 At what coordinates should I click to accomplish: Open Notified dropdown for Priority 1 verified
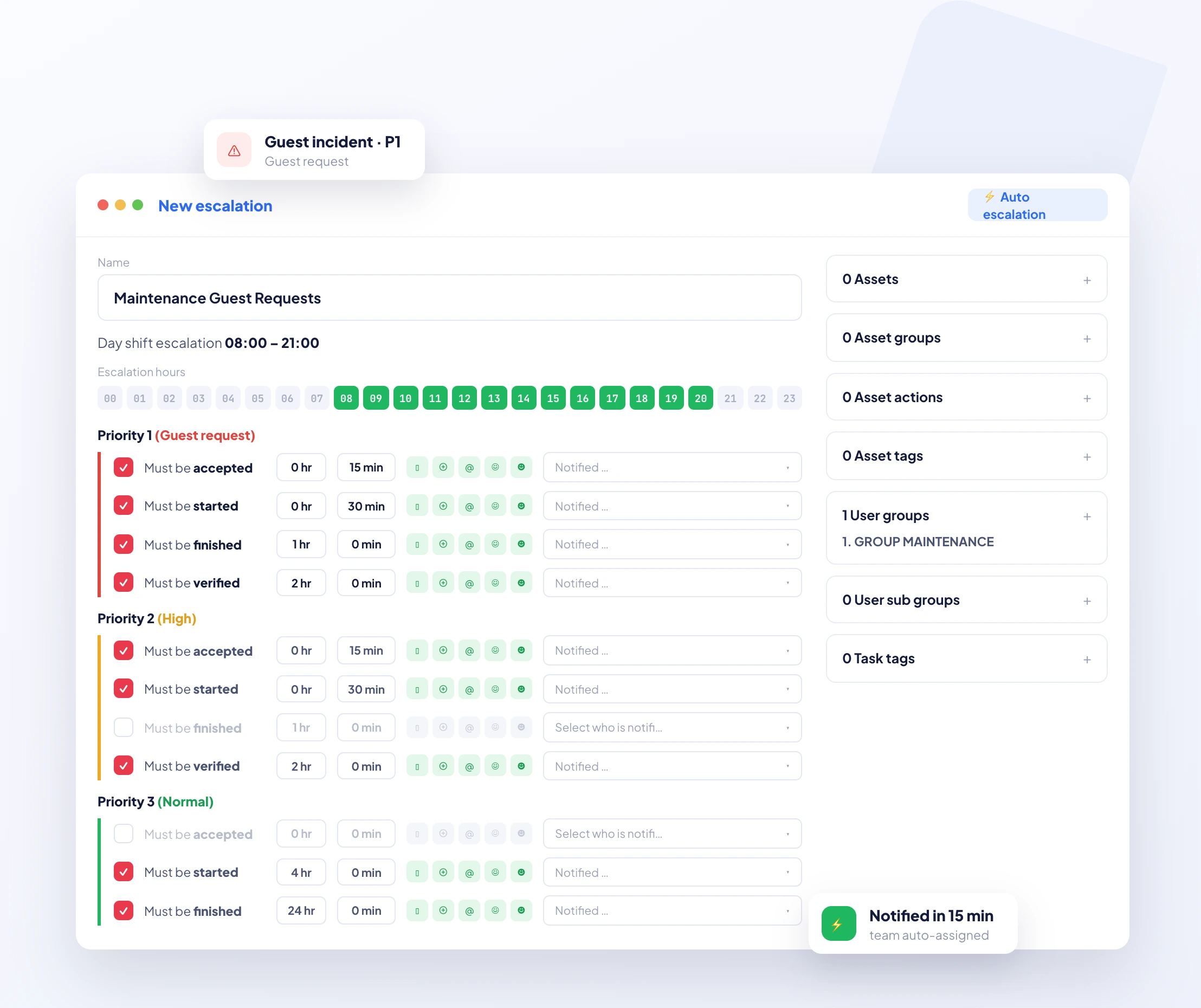[x=672, y=583]
